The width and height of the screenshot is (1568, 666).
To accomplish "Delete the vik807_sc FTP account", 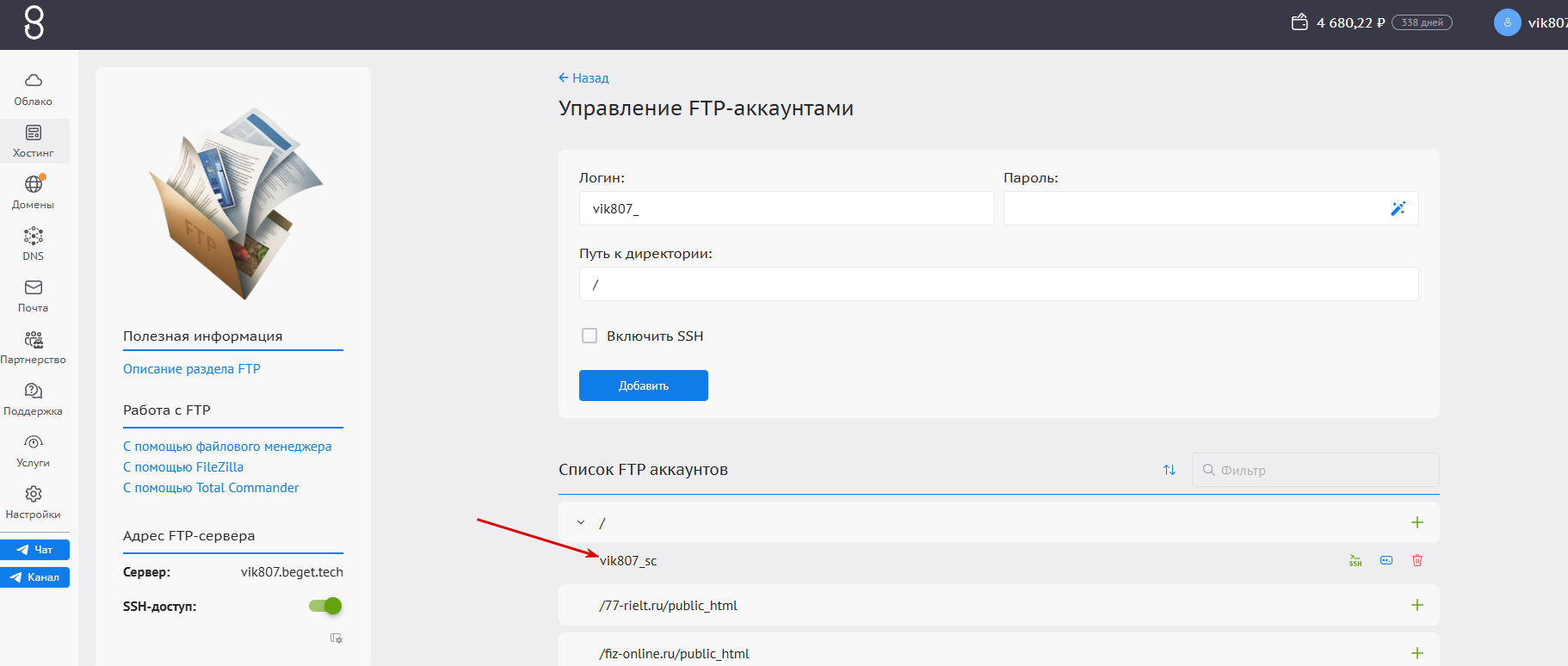I will [1417, 560].
